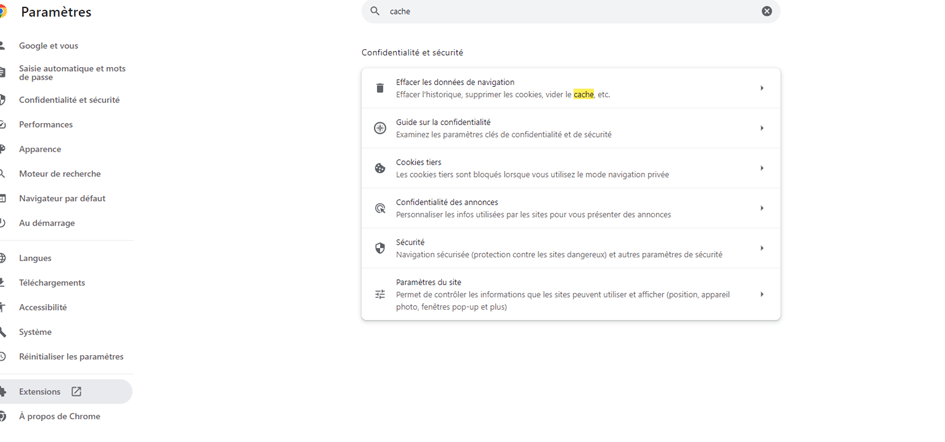The height and width of the screenshot is (442, 945).
Task: Open Confidentialité et sécurité in the sidebar
Action: pyautogui.click(x=69, y=100)
